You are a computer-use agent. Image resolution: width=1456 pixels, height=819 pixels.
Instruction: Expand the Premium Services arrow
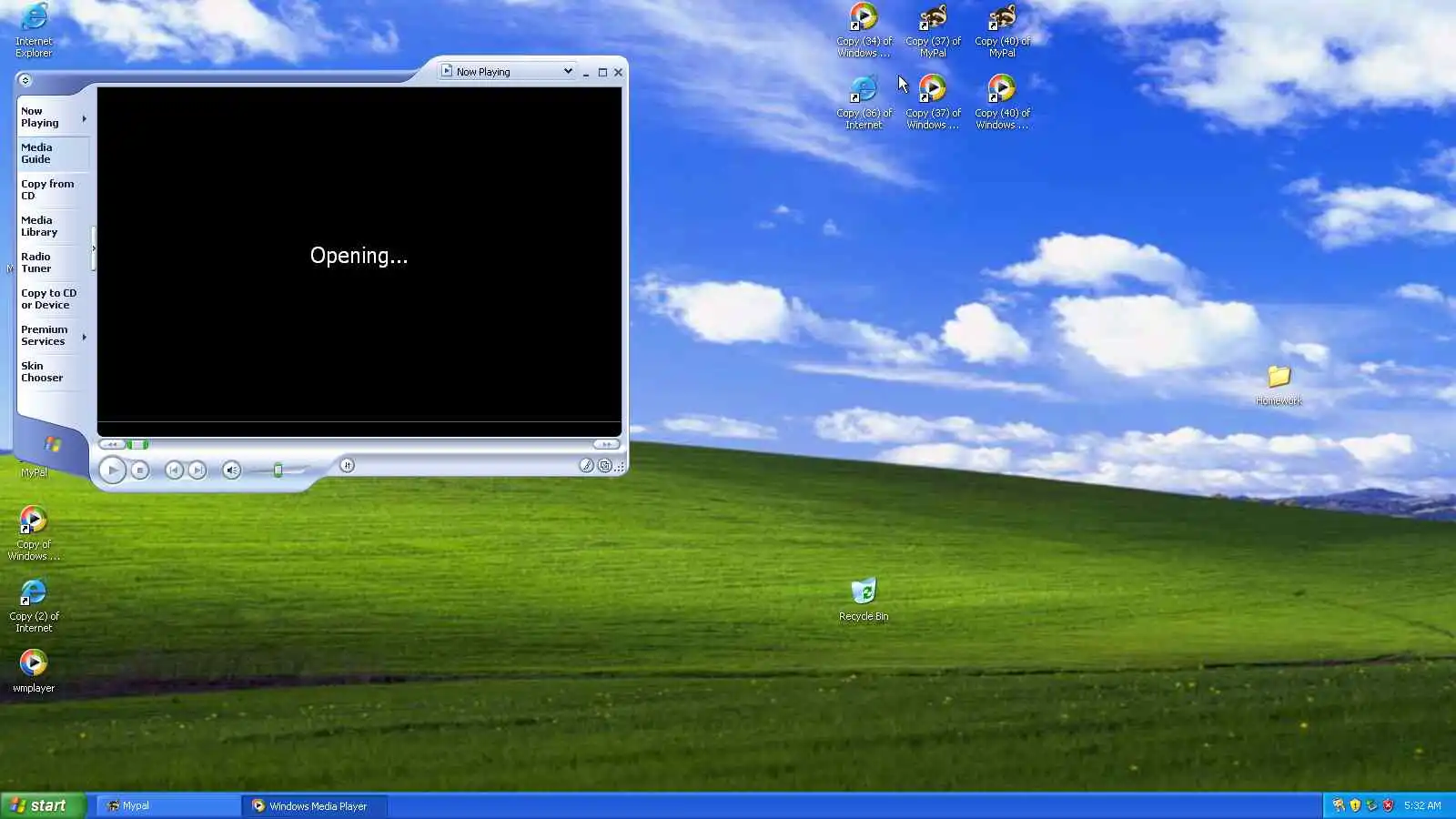pos(85,337)
